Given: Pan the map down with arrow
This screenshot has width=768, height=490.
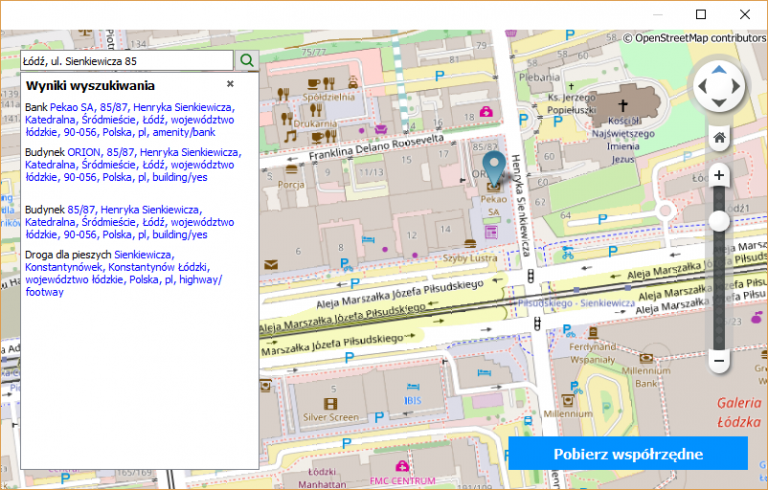Looking at the screenshot, I should 719,103.
